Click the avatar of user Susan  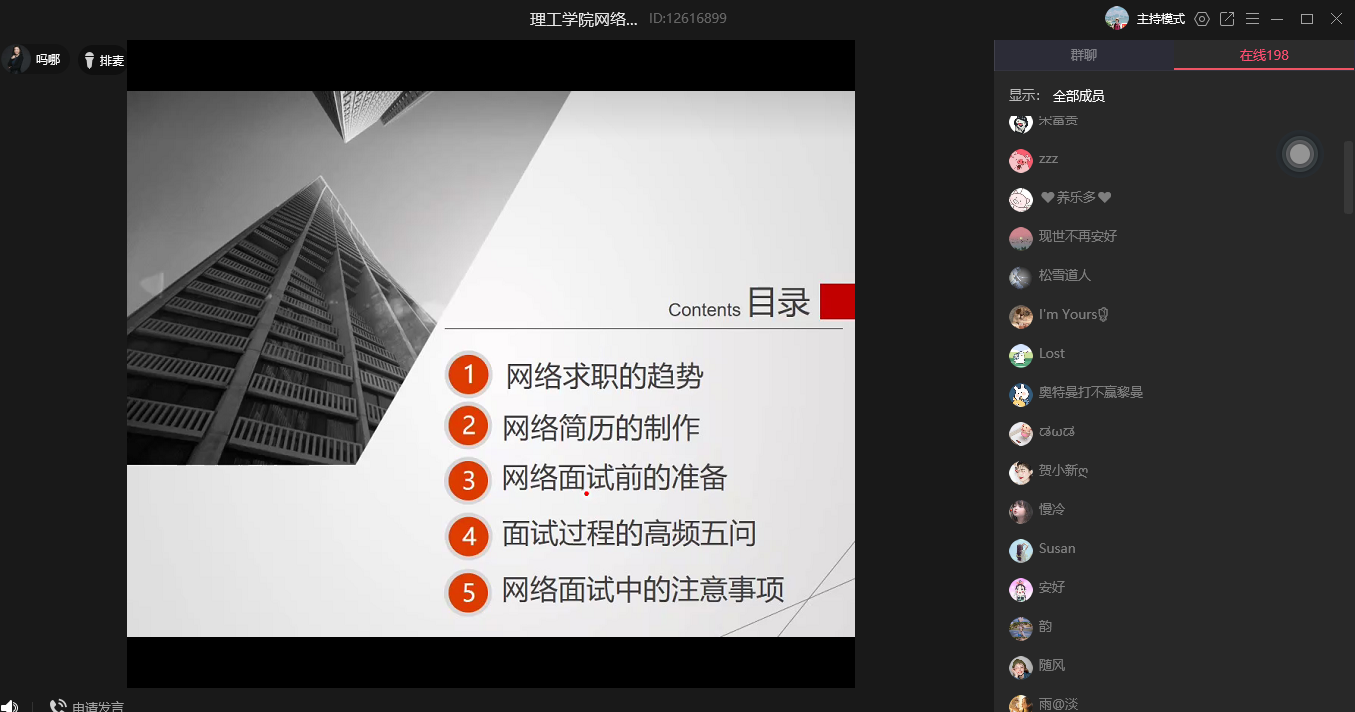pos(1020,550)
